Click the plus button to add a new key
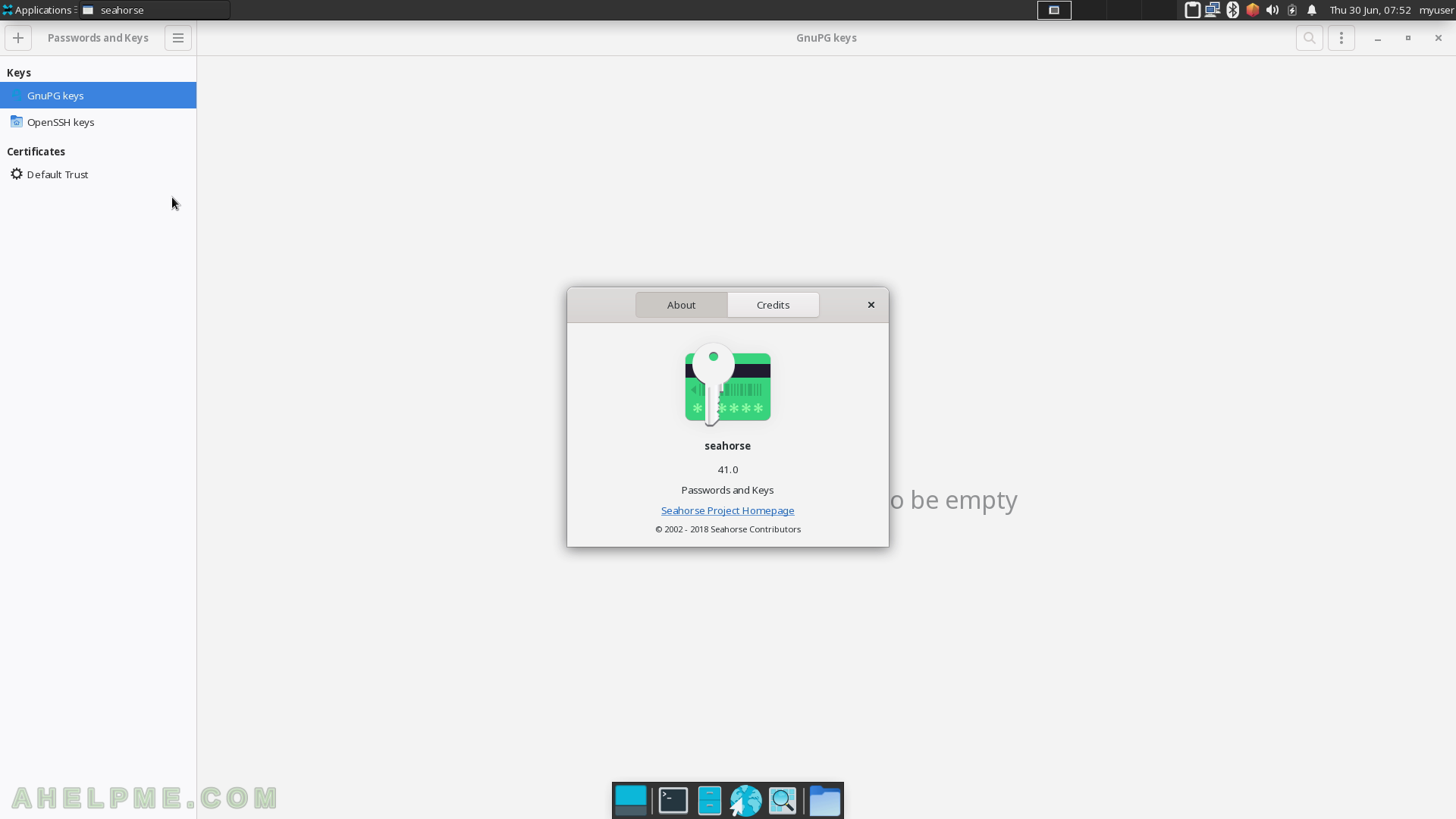The image size is (1456, 819). point(18,38)
